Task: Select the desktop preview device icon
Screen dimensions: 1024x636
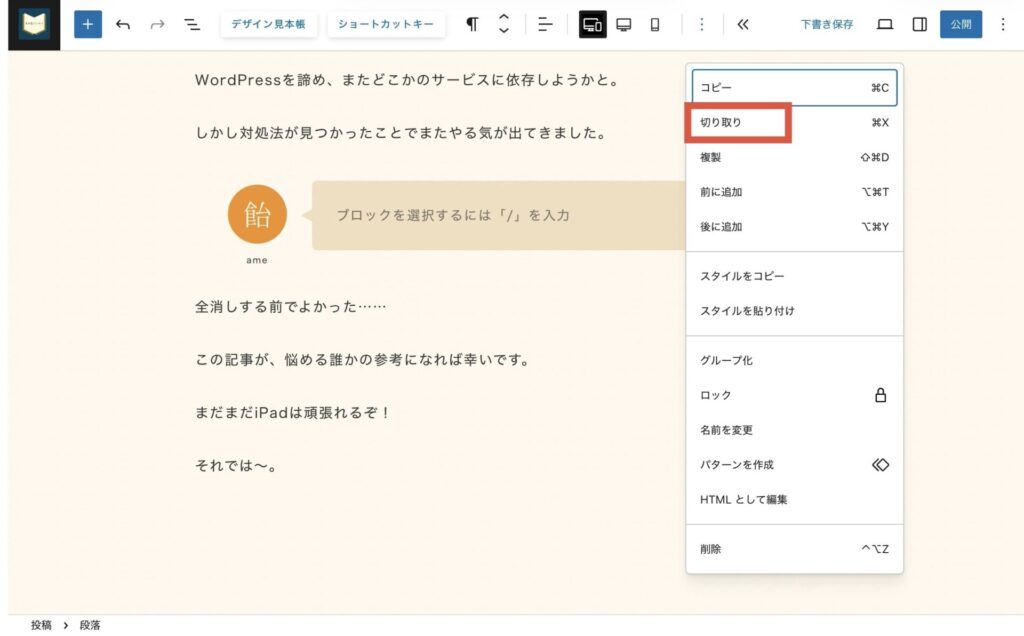Action: click(624, 24)
